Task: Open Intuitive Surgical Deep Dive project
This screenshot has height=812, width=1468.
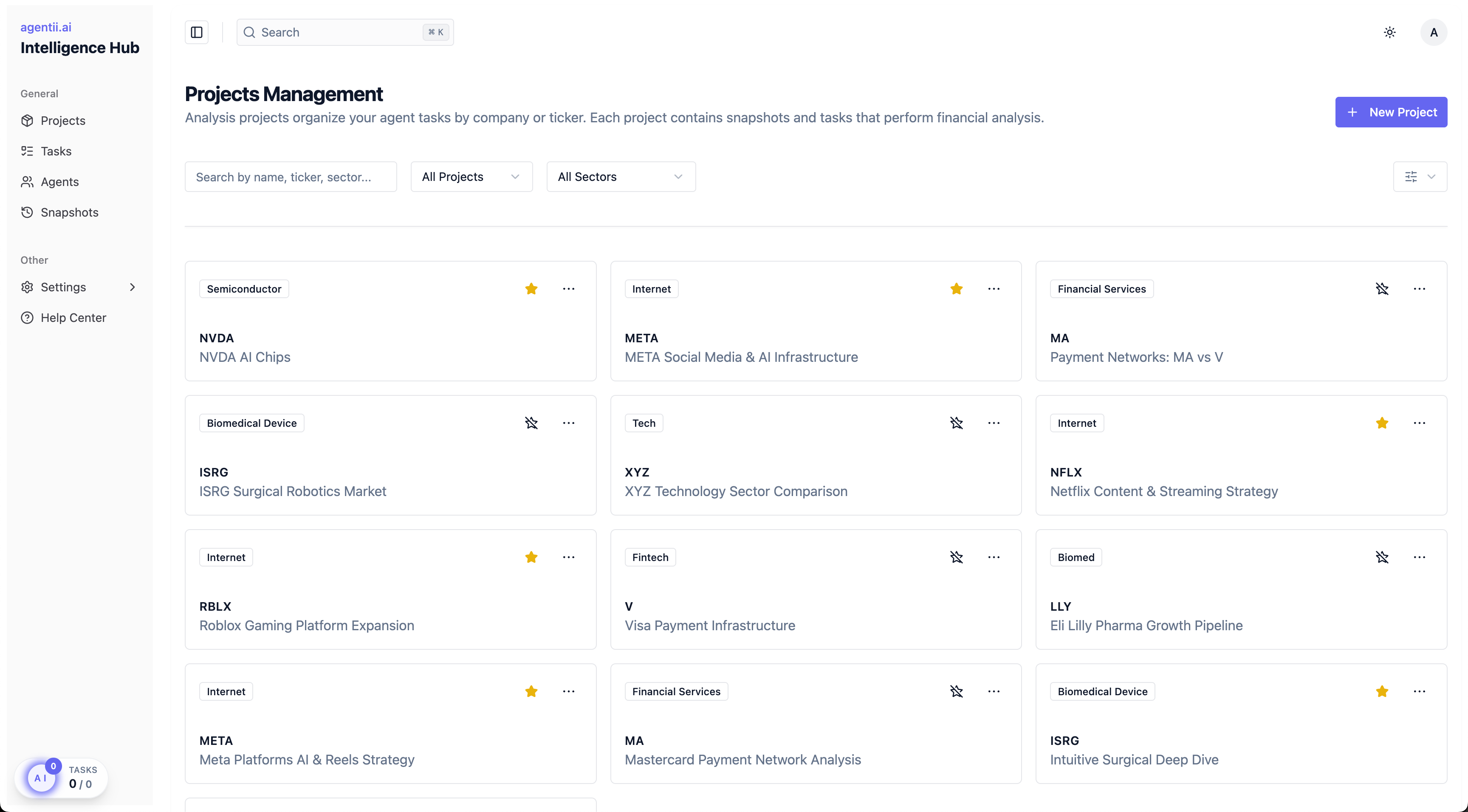Action: click(1134, 760)
